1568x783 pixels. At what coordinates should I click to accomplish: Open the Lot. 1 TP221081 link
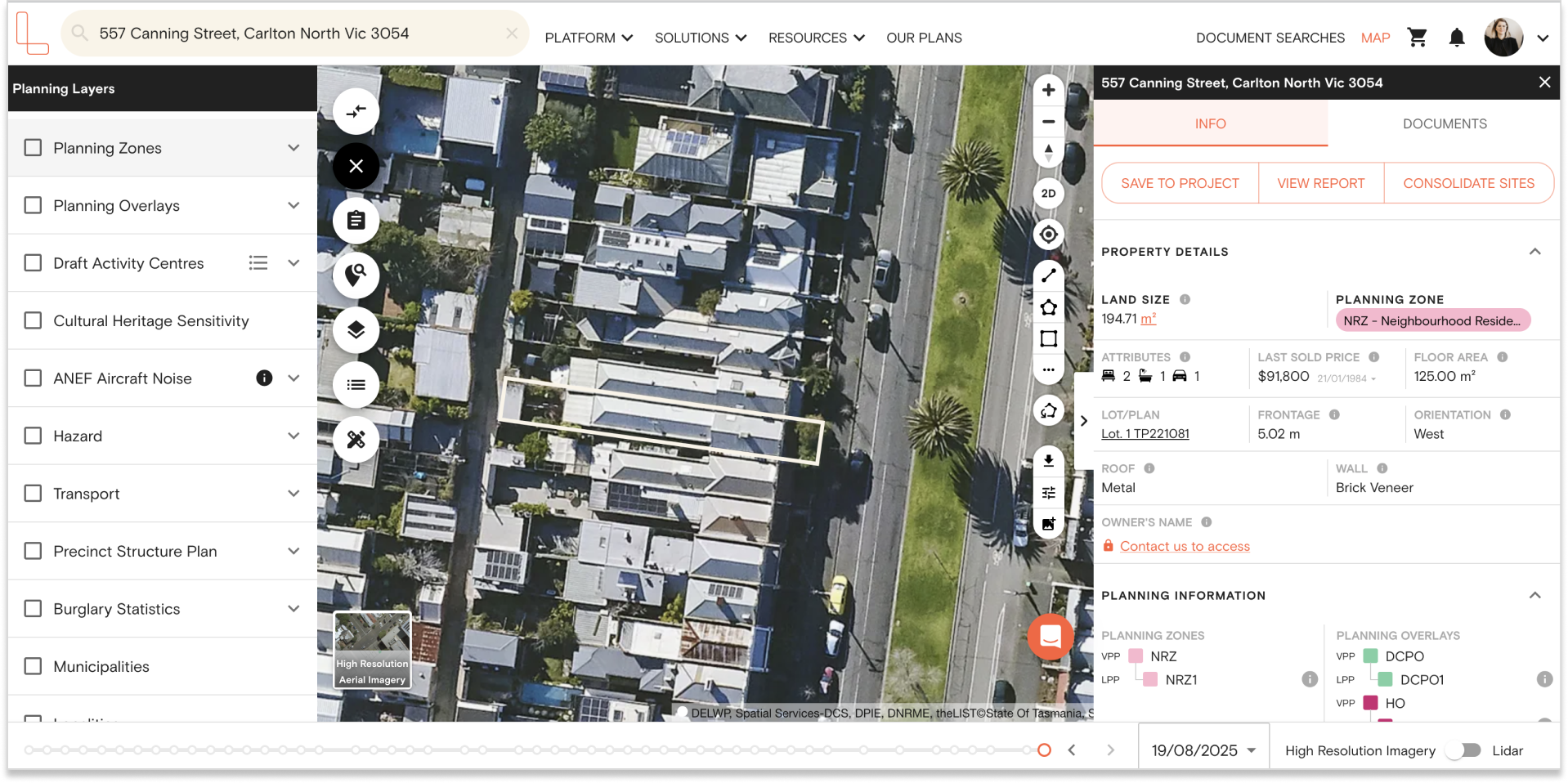point(1145,434)
